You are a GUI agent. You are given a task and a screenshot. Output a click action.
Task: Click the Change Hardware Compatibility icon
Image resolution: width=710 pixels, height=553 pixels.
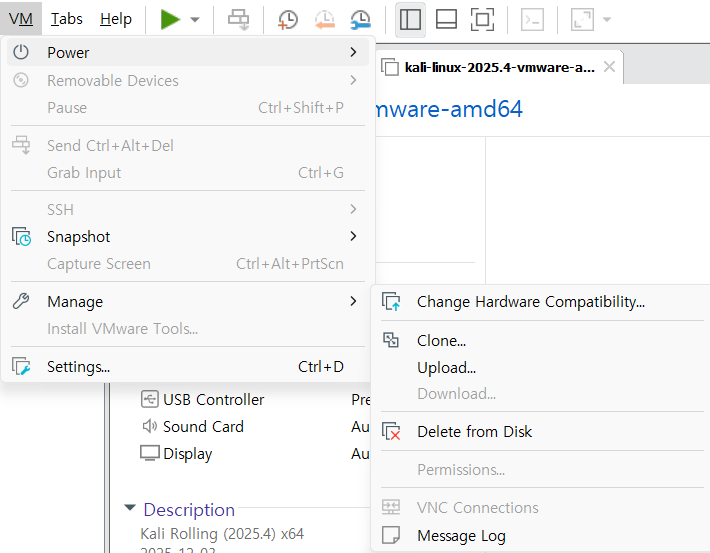coord(391,302)
